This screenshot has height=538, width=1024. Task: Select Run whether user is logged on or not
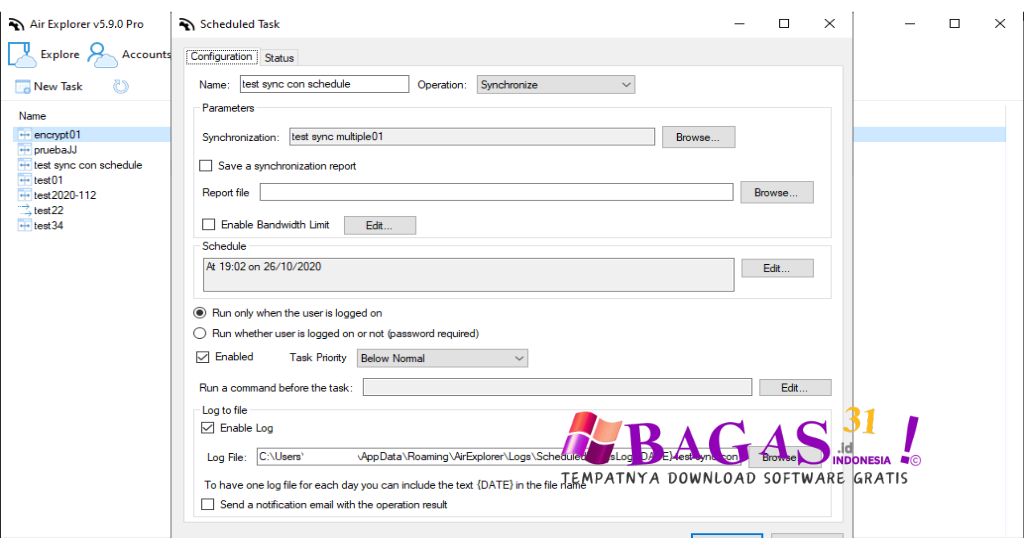click(200, 333)
